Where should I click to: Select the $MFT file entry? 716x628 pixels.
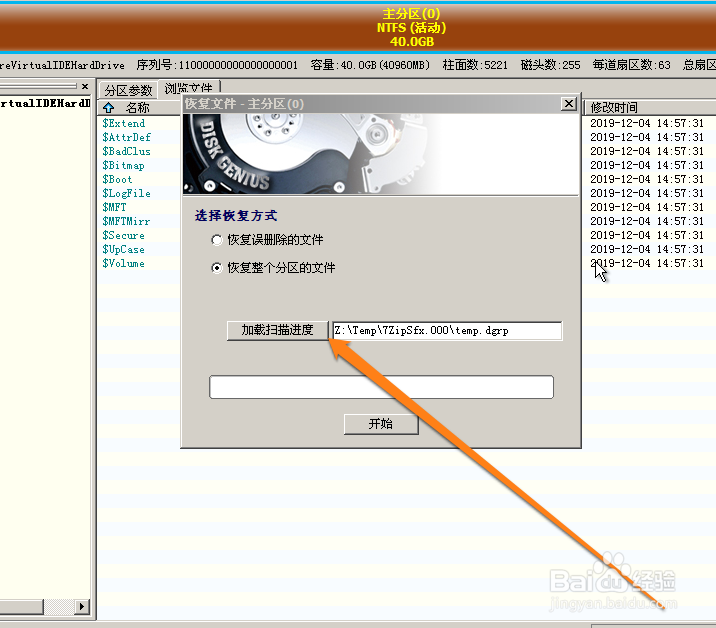click(x=114, y=207)
